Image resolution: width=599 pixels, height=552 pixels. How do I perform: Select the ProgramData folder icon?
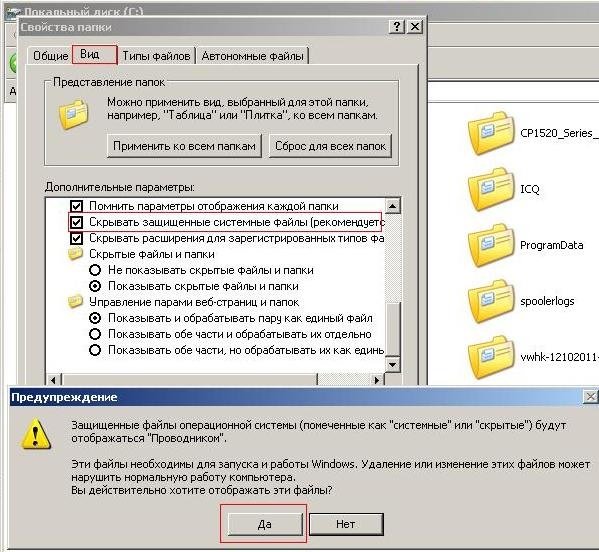(x=492, y=245)
